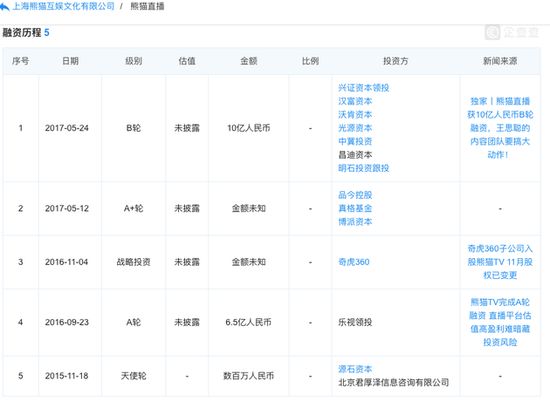Open investor link 博派资本

[355, 222]
